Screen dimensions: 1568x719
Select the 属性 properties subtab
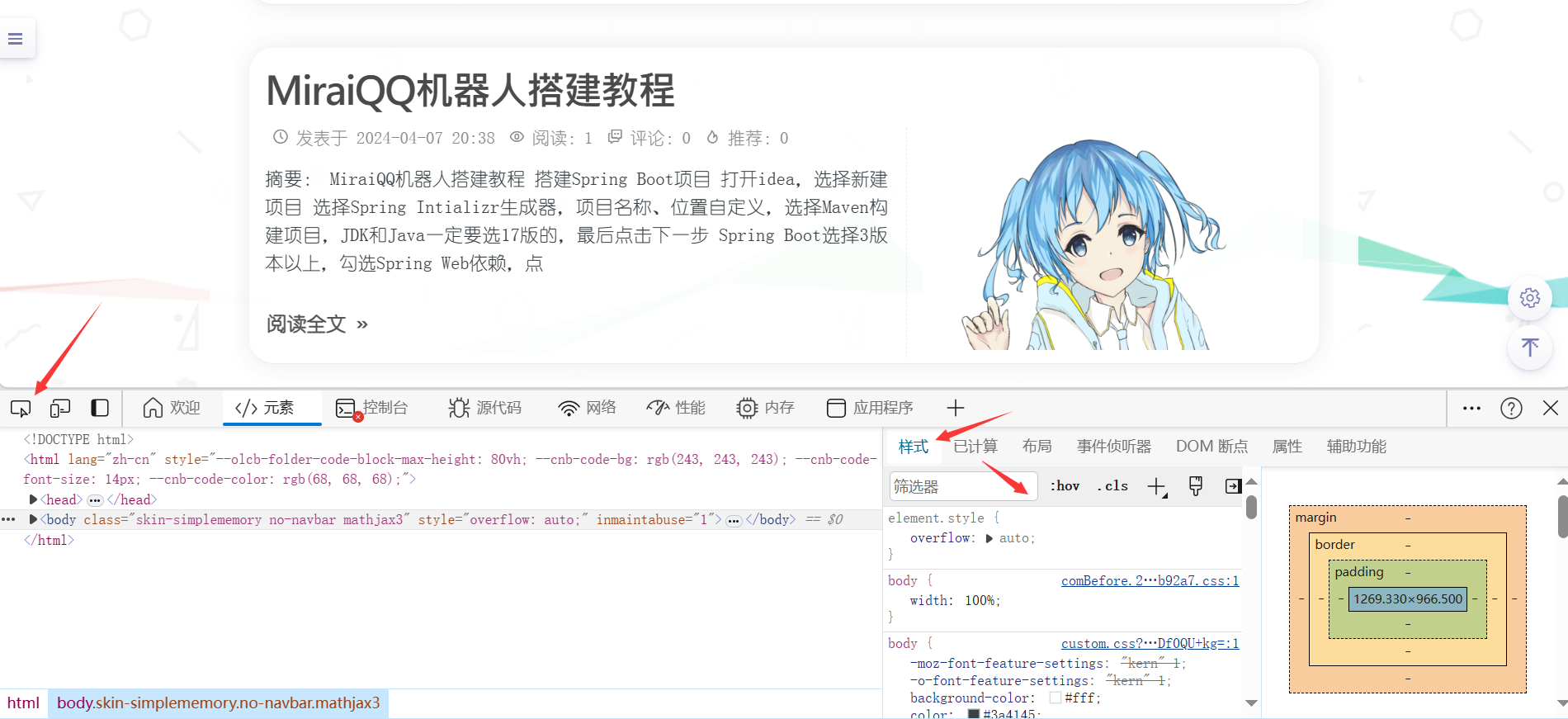point(1287,447)
